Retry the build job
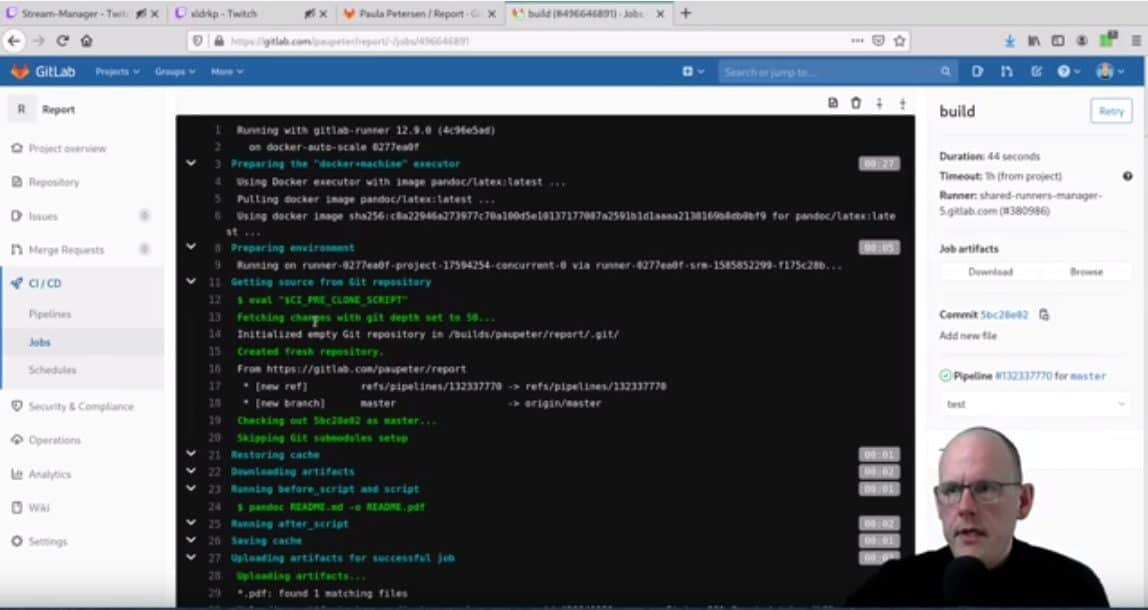 tap(1109, 111)
